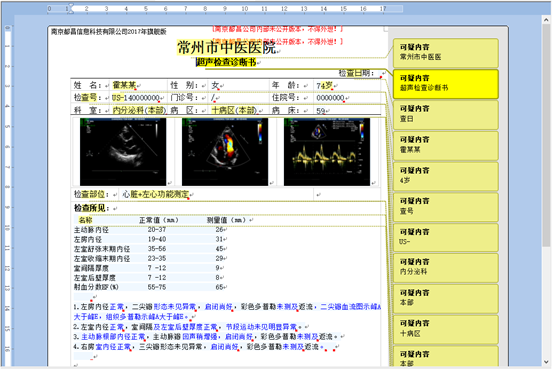
Task: Click the 门诊号 label
Action: tap(184, 98)
